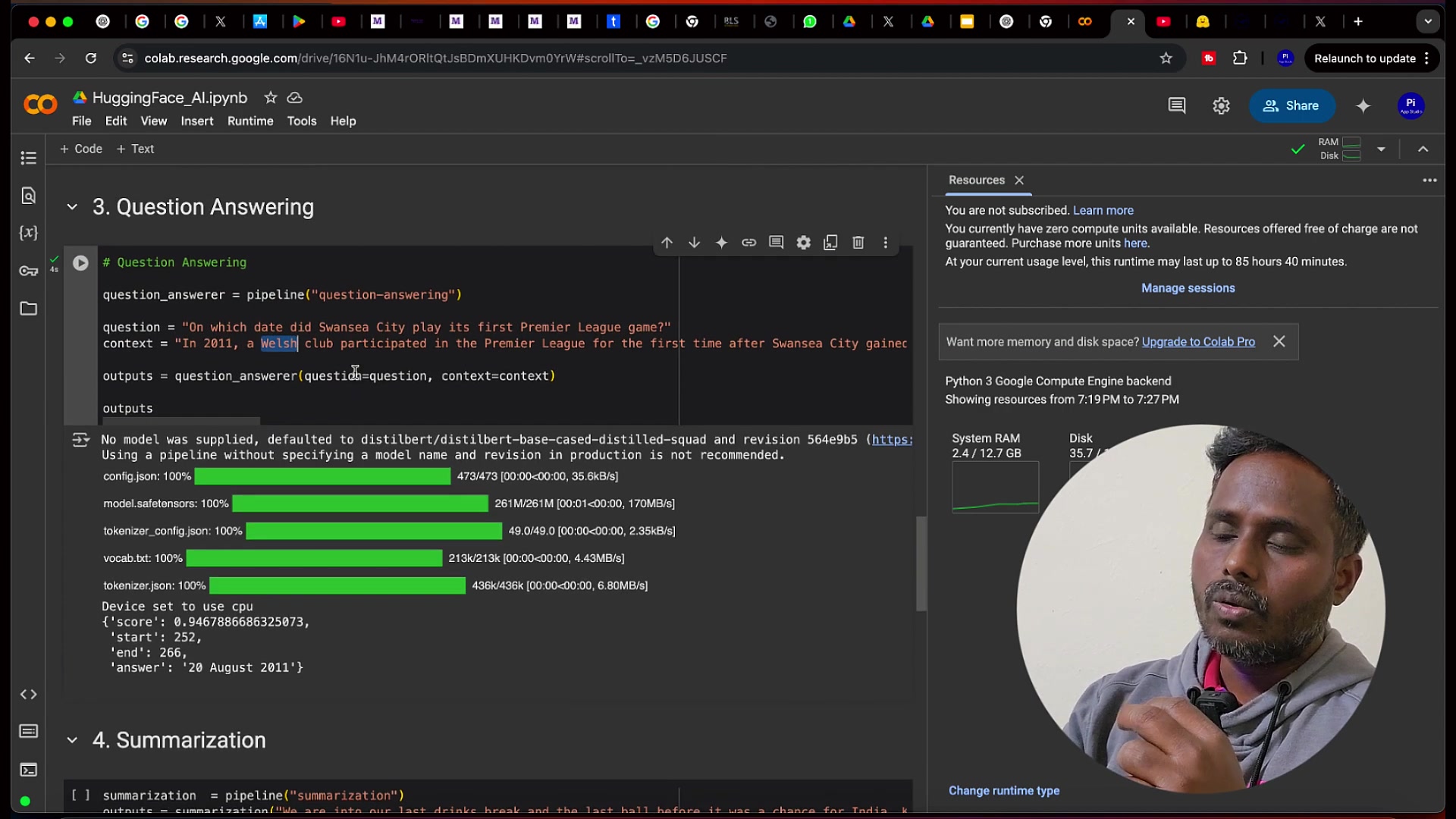Open the RAM Disk usage indicator
Screen dimensions: 1456x819
[x=1339, y=149]
